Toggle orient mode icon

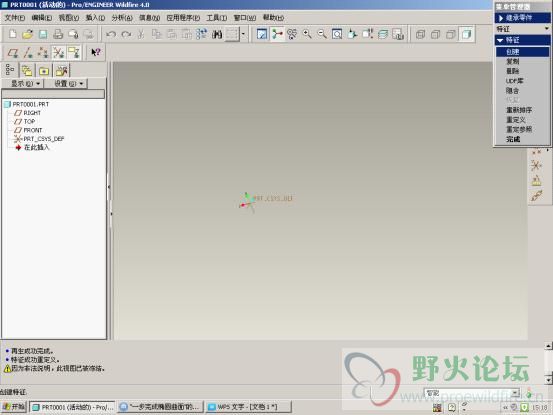292,34
